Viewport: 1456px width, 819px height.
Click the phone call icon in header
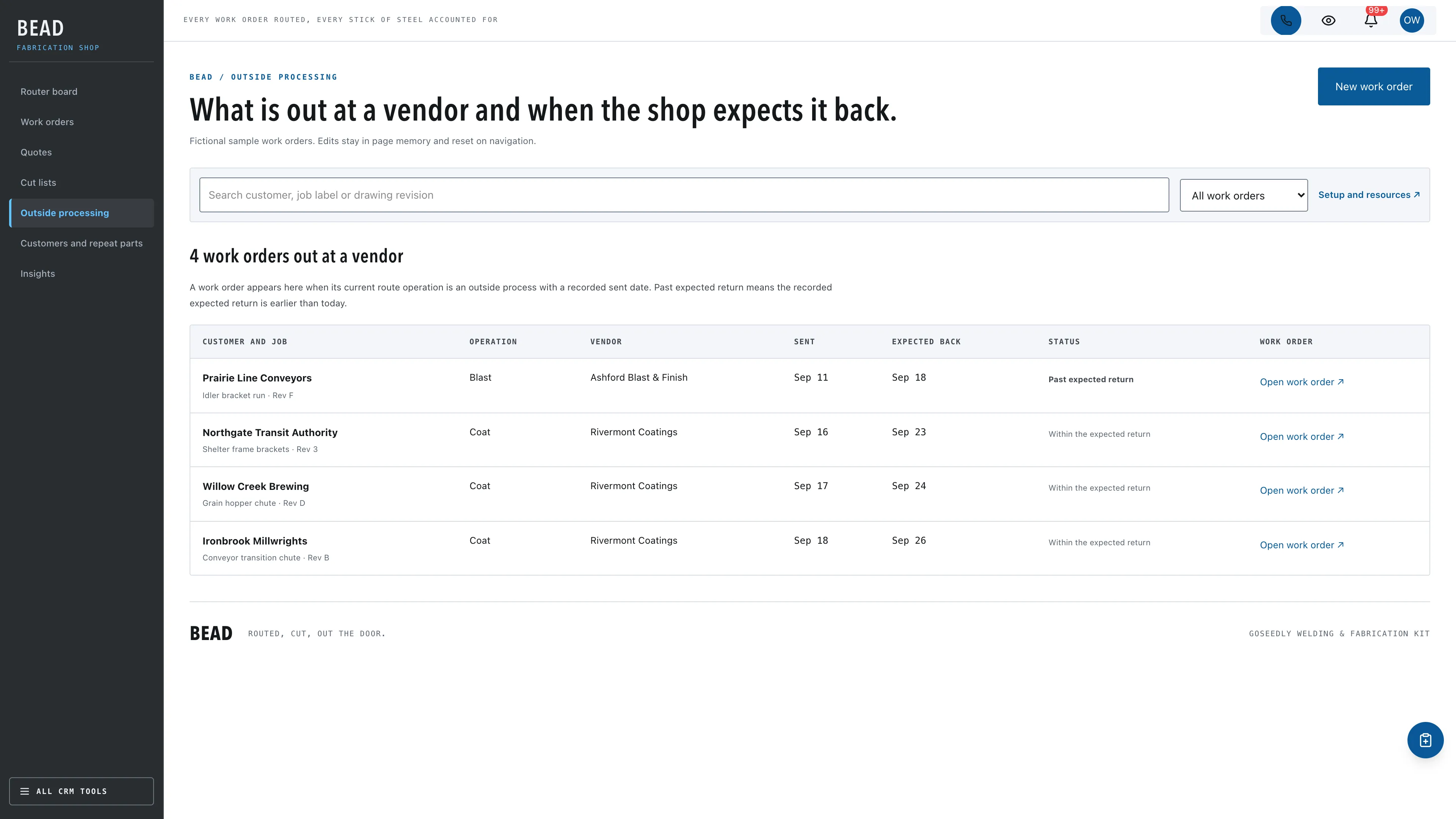[x=1286, y=20]
